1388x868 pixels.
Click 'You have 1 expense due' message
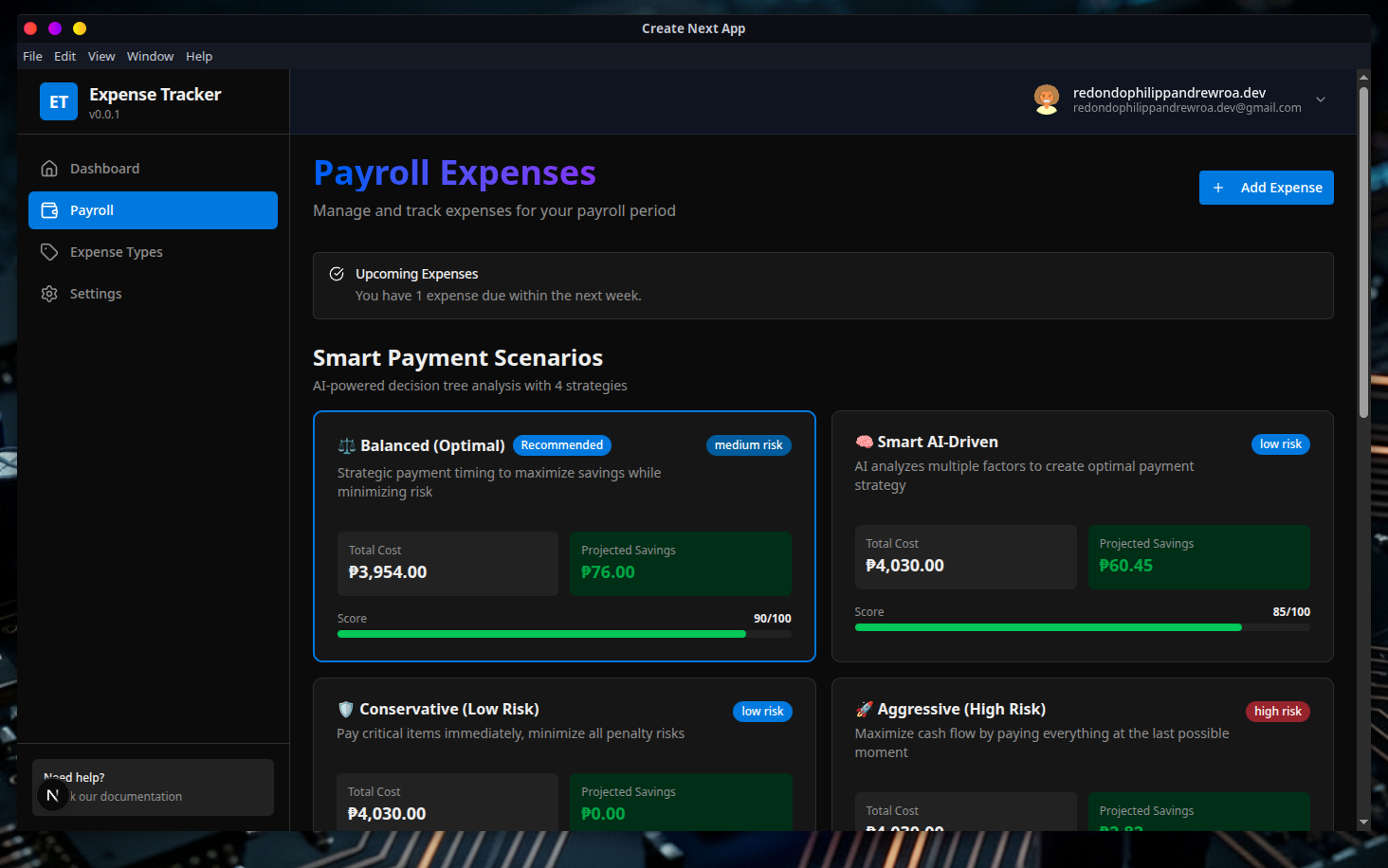[x=498, y=296]
